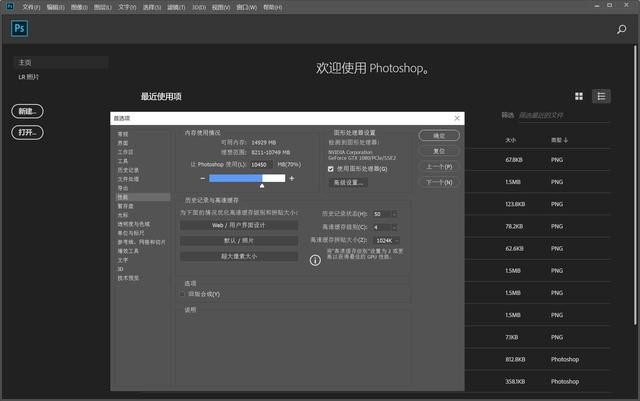The width and height of the screenshot is (640, 401).
Task: Click the info icon beside GPU hint
Action: (x=315, y=260)
